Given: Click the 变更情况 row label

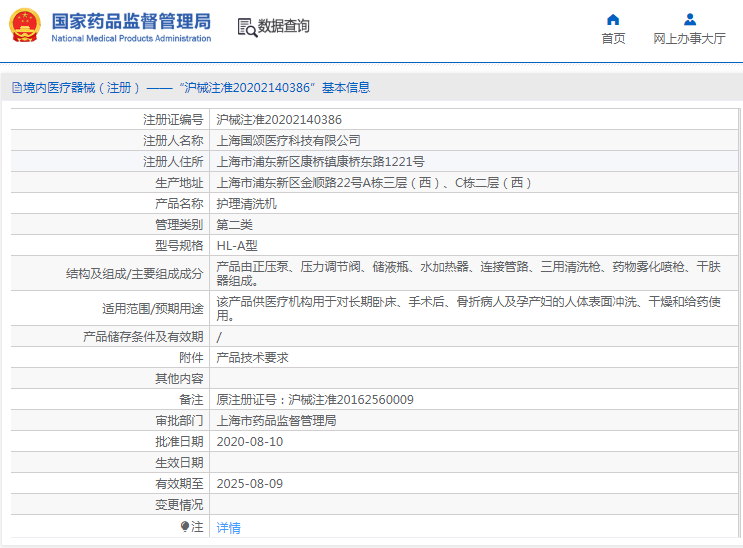Looking at the screenshot, I should coord(179,505).
